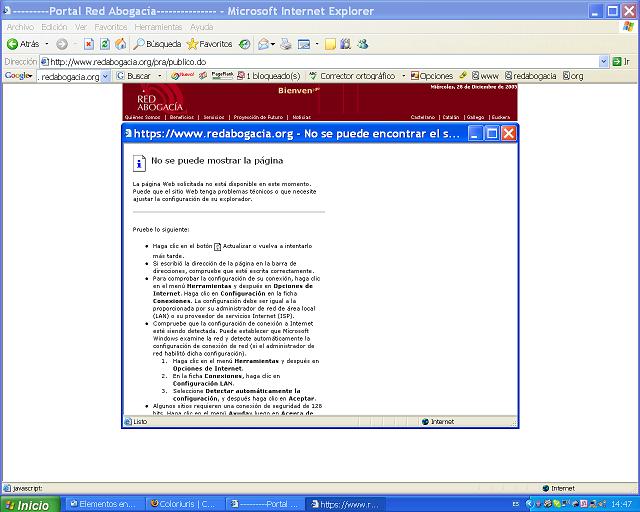This screenshot has width=640, height=512.
Task: Open the Herramientas menu
Action: (158, 27)
